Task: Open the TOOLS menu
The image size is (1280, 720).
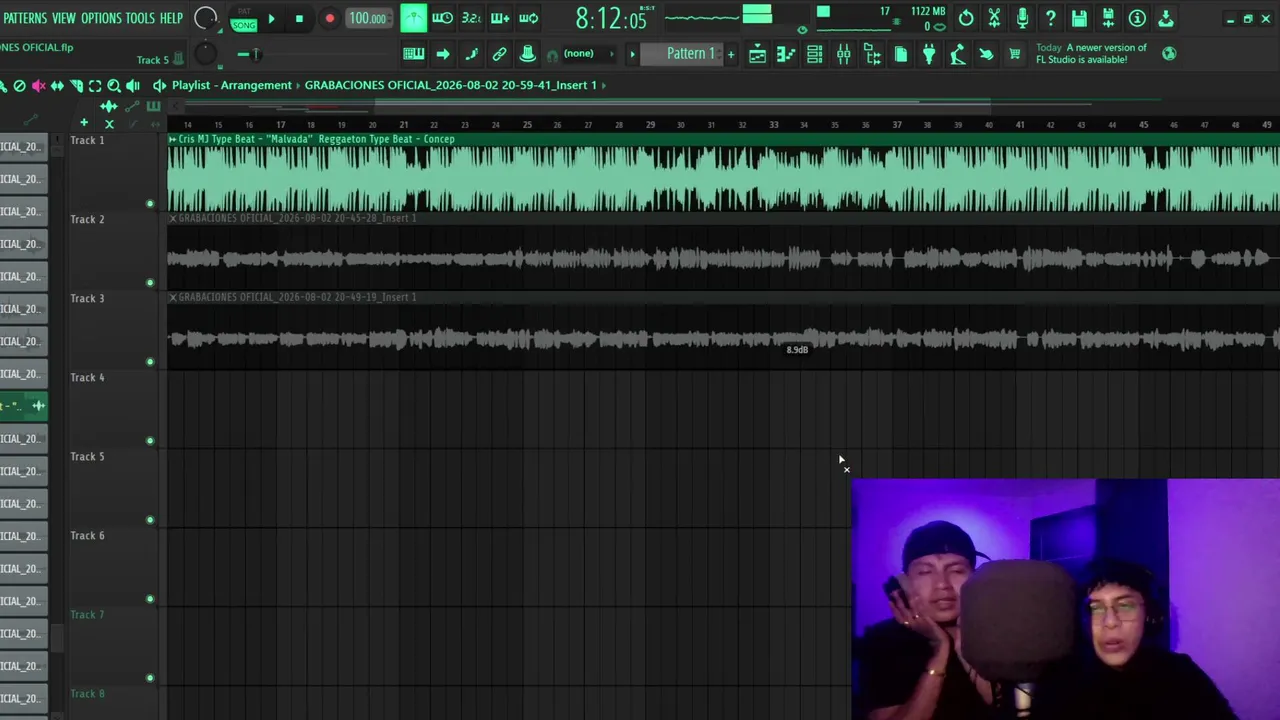Action: coord(140,18)
